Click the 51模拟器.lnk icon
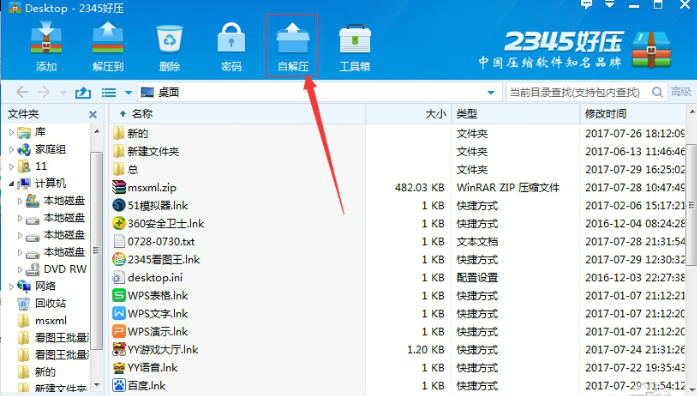The image size is (697, 396). tap(119, 205)
